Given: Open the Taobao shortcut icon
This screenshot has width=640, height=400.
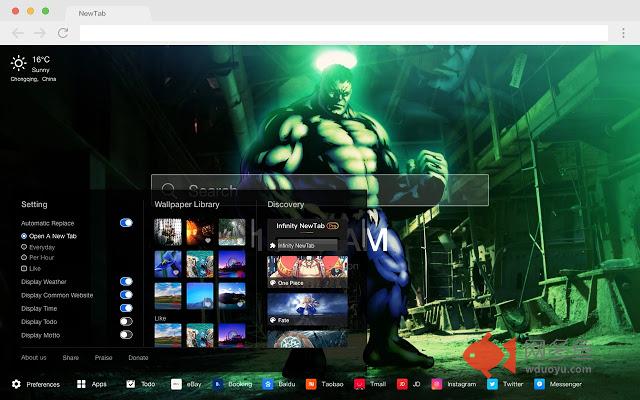Looking at the screenshot, I should 312,384.
